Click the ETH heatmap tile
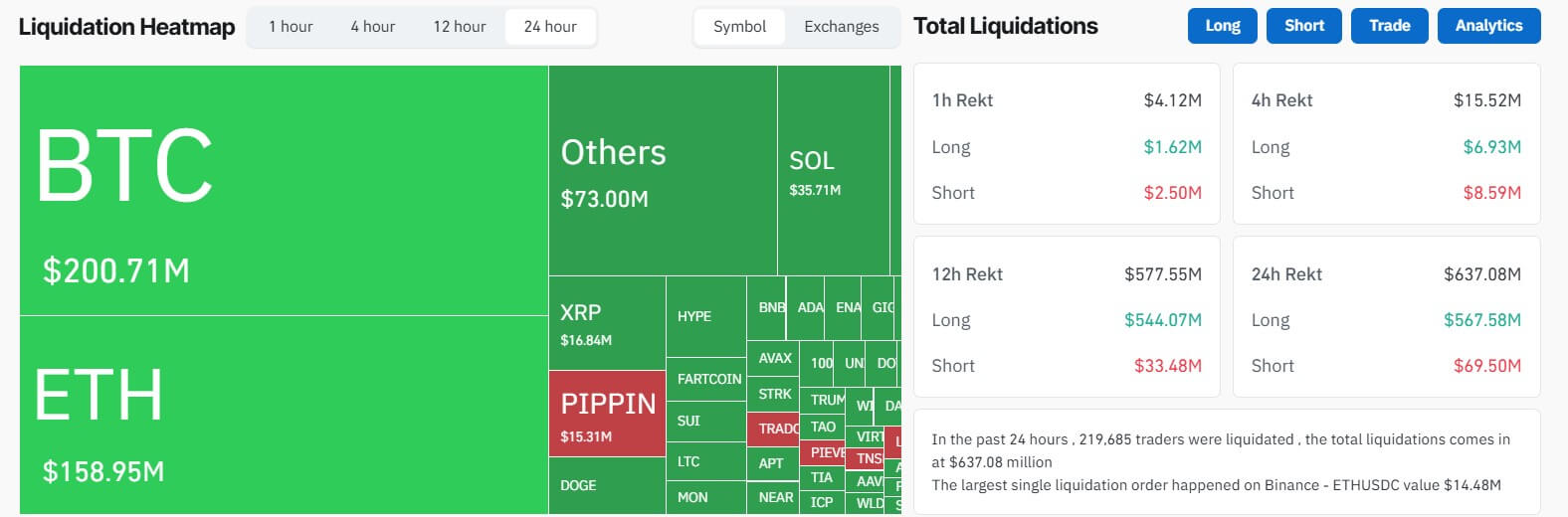This screenshot has height=517, width=1568. 284,415
